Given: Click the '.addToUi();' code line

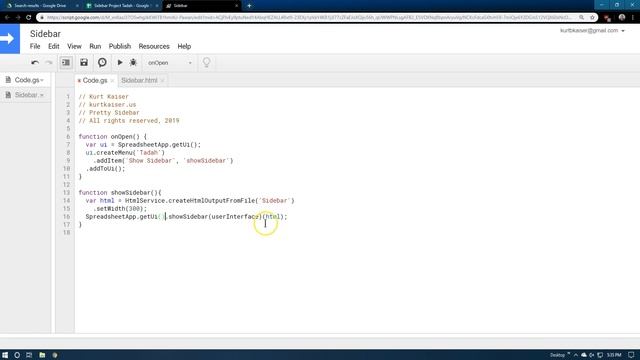Looking at the screenshot, I should pos(105,169).
